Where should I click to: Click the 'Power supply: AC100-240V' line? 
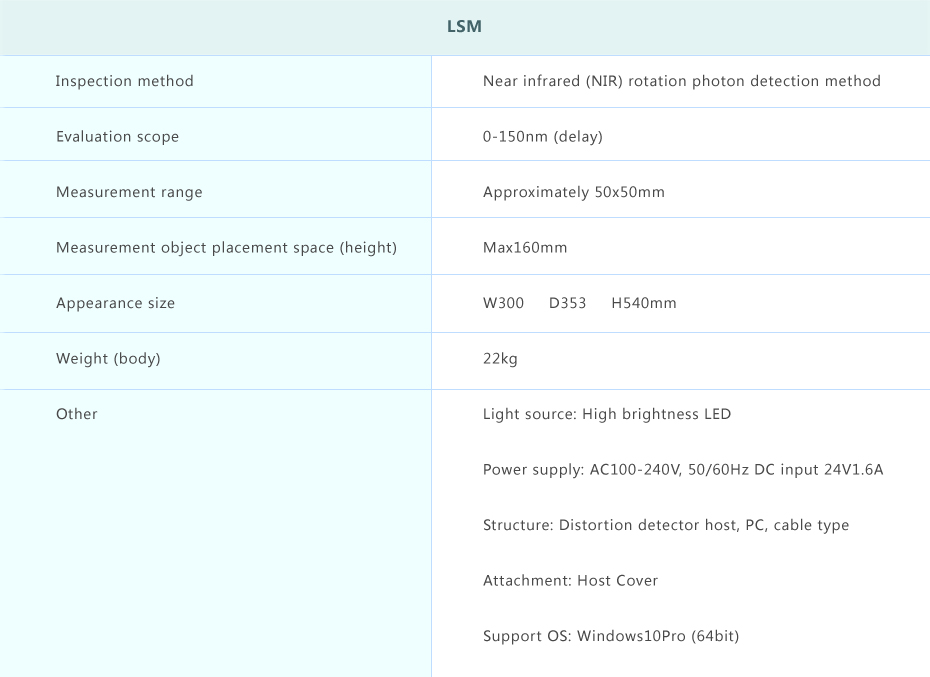pyautogui.click(x=683, y=470)
